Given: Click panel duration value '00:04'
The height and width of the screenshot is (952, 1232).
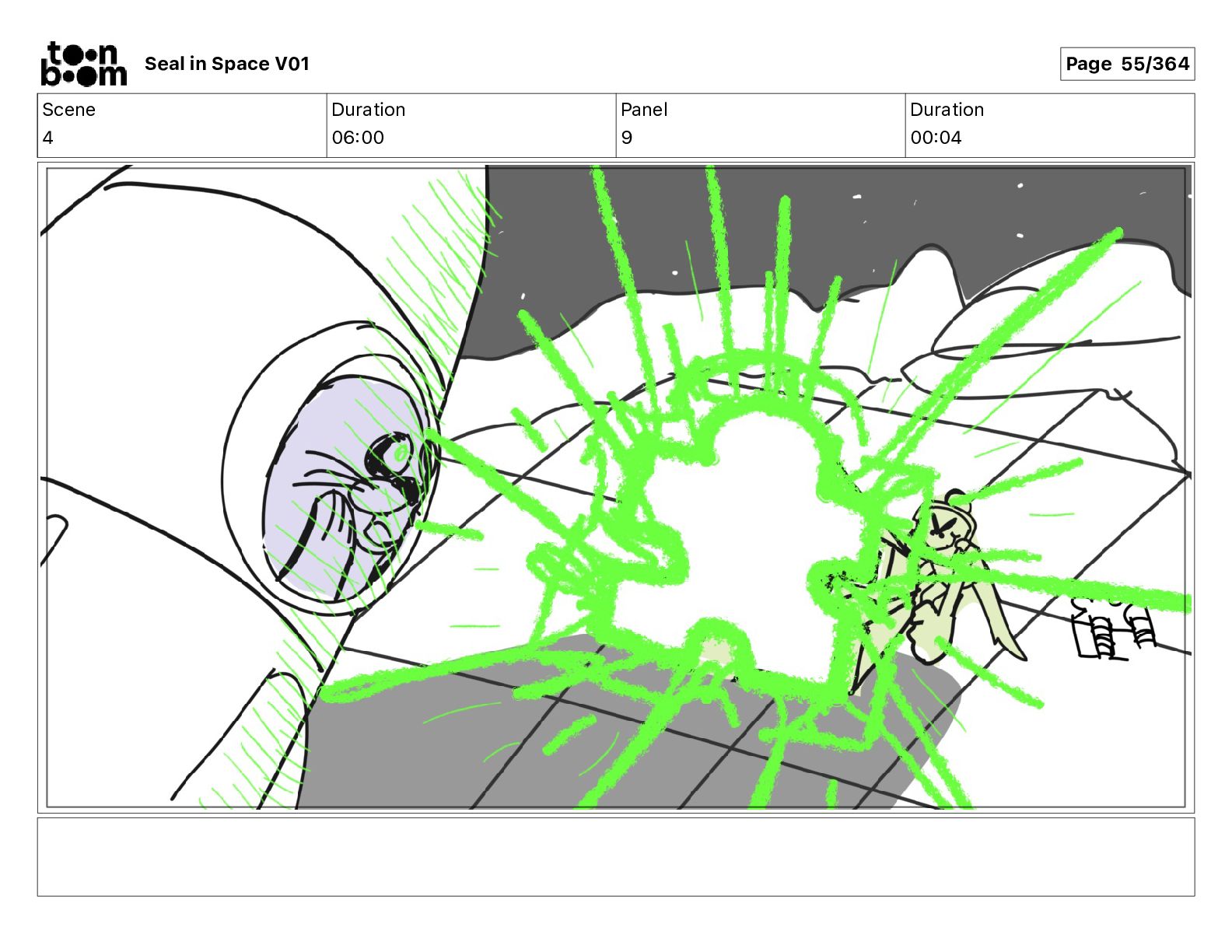Looking at the screenshot, I should click(x=936, y=138).
